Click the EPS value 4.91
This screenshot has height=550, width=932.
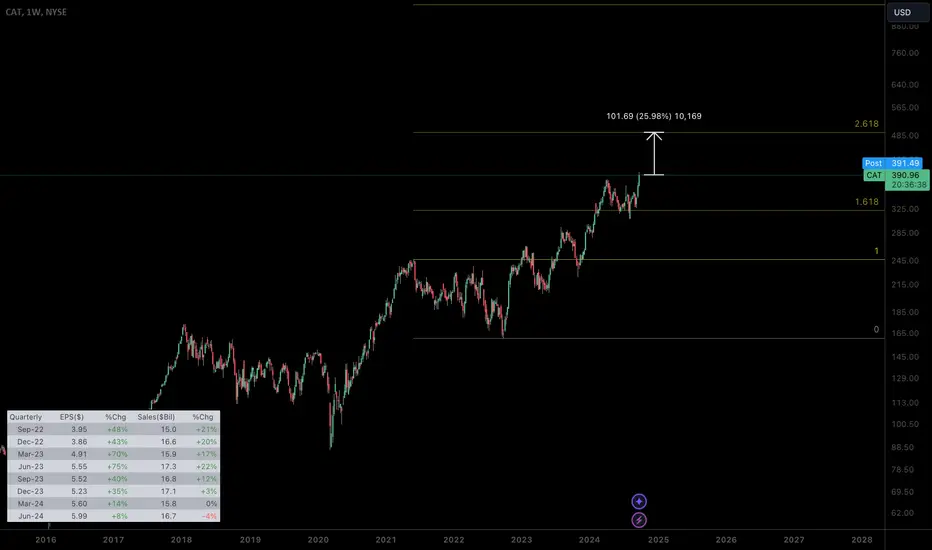tap(79, 454)
